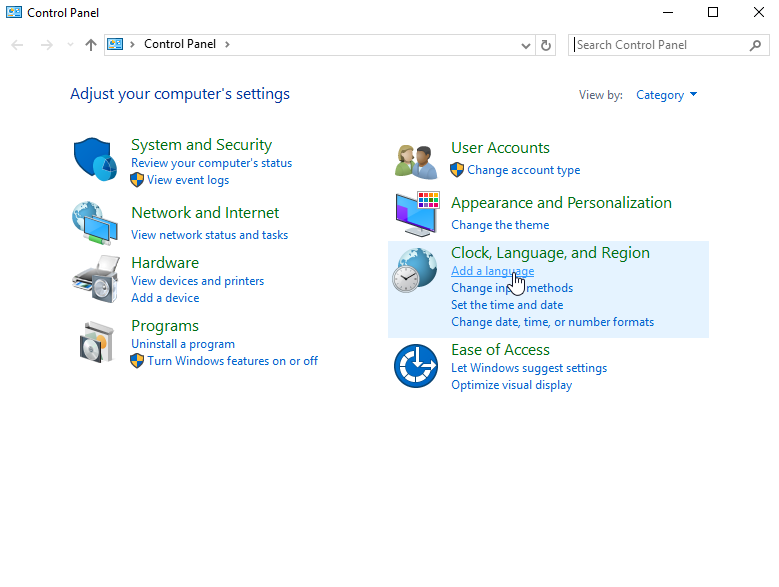This screenshot has height=587, width=779.
Task: Click Optimize visual display
Action: pyautogui.click(x=511, y=385)
